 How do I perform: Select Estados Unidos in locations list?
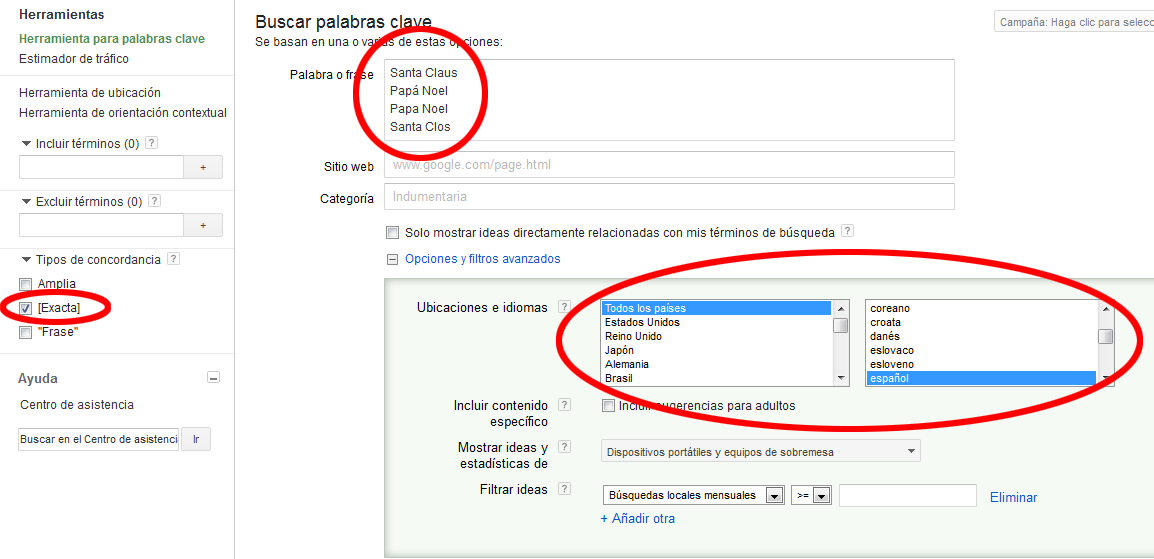716,322
